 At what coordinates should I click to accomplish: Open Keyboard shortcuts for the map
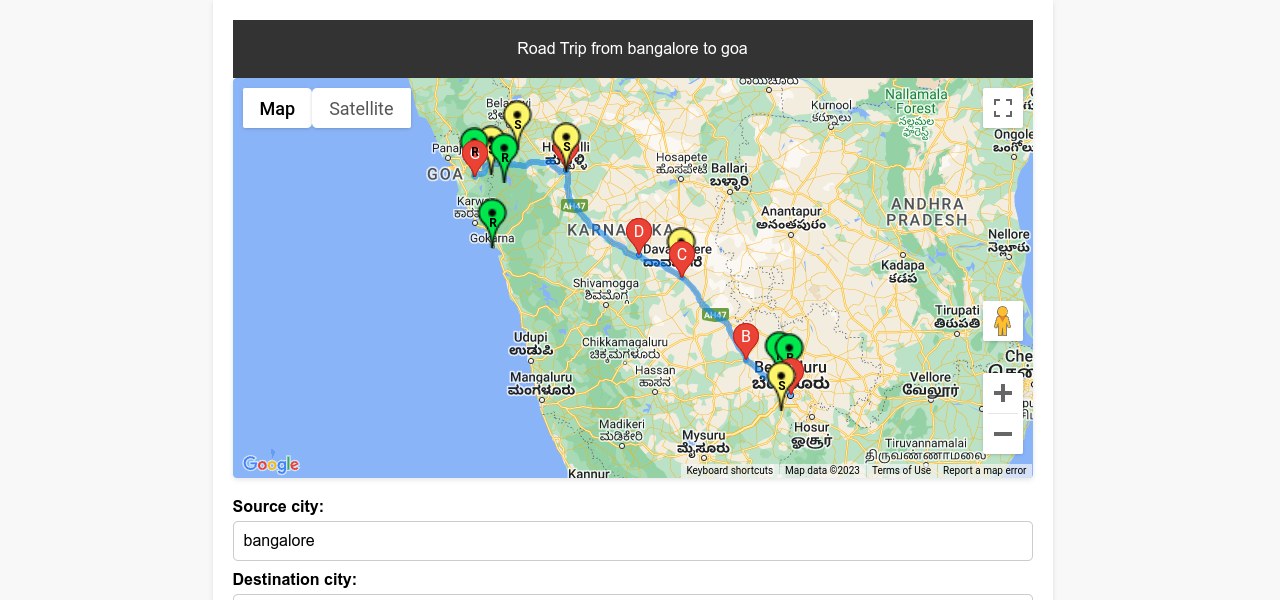729,471
